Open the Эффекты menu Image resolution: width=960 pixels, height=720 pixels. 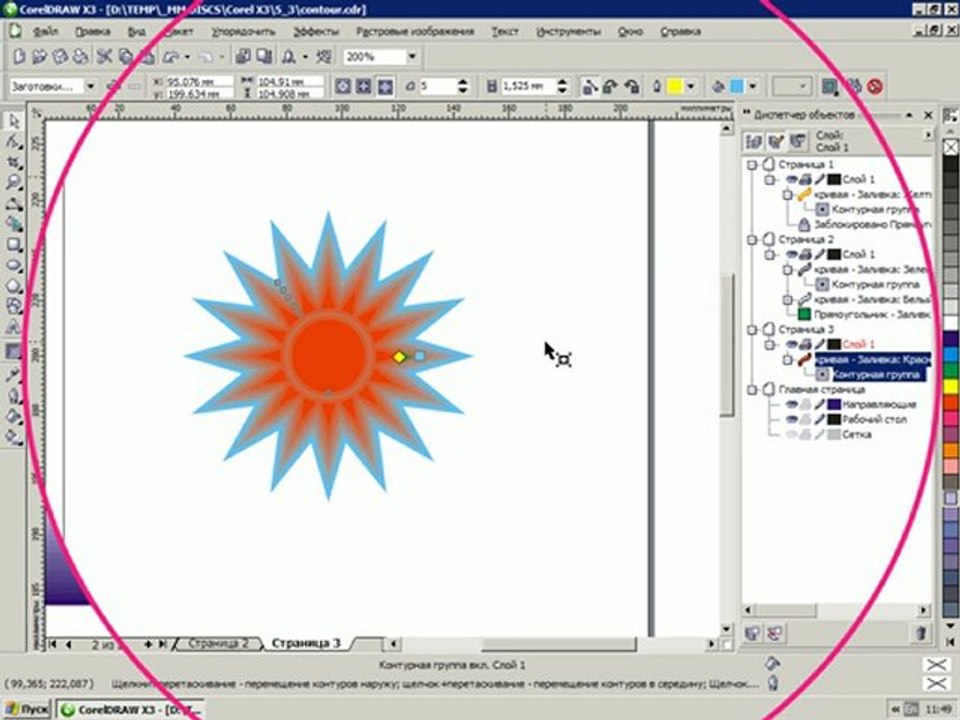(315, 31)
